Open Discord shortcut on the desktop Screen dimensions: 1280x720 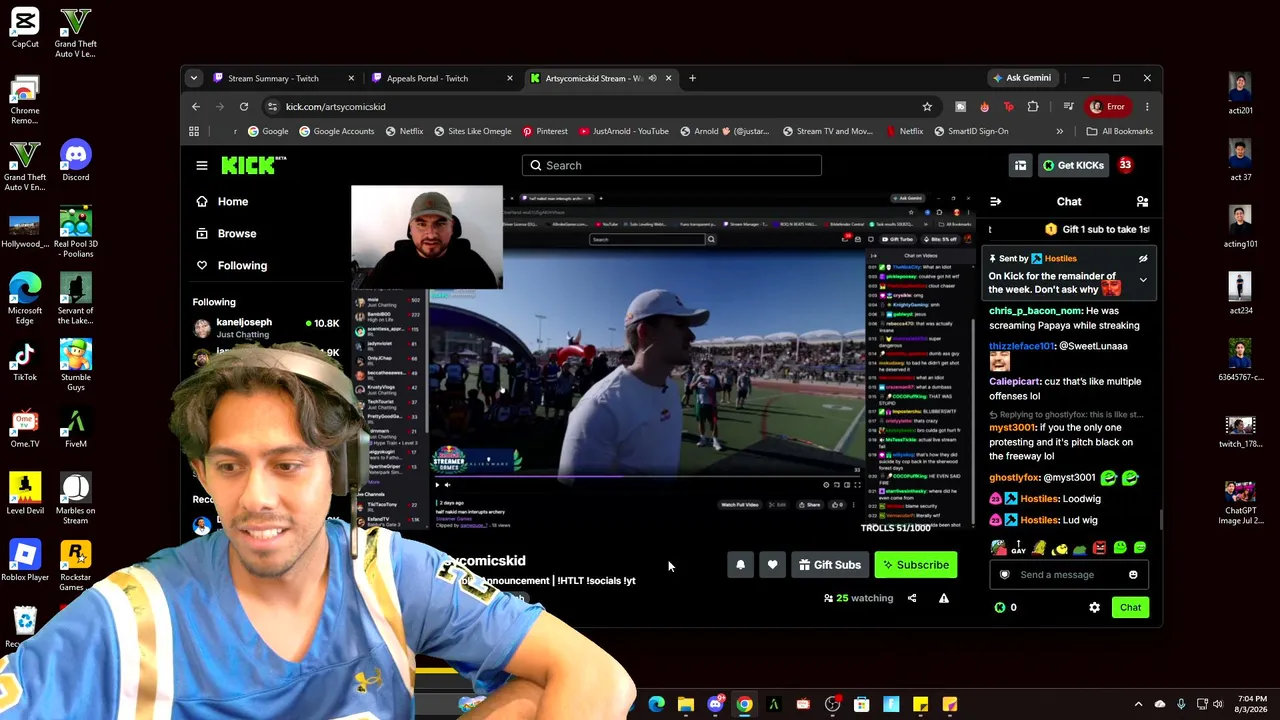coord(75,161)
